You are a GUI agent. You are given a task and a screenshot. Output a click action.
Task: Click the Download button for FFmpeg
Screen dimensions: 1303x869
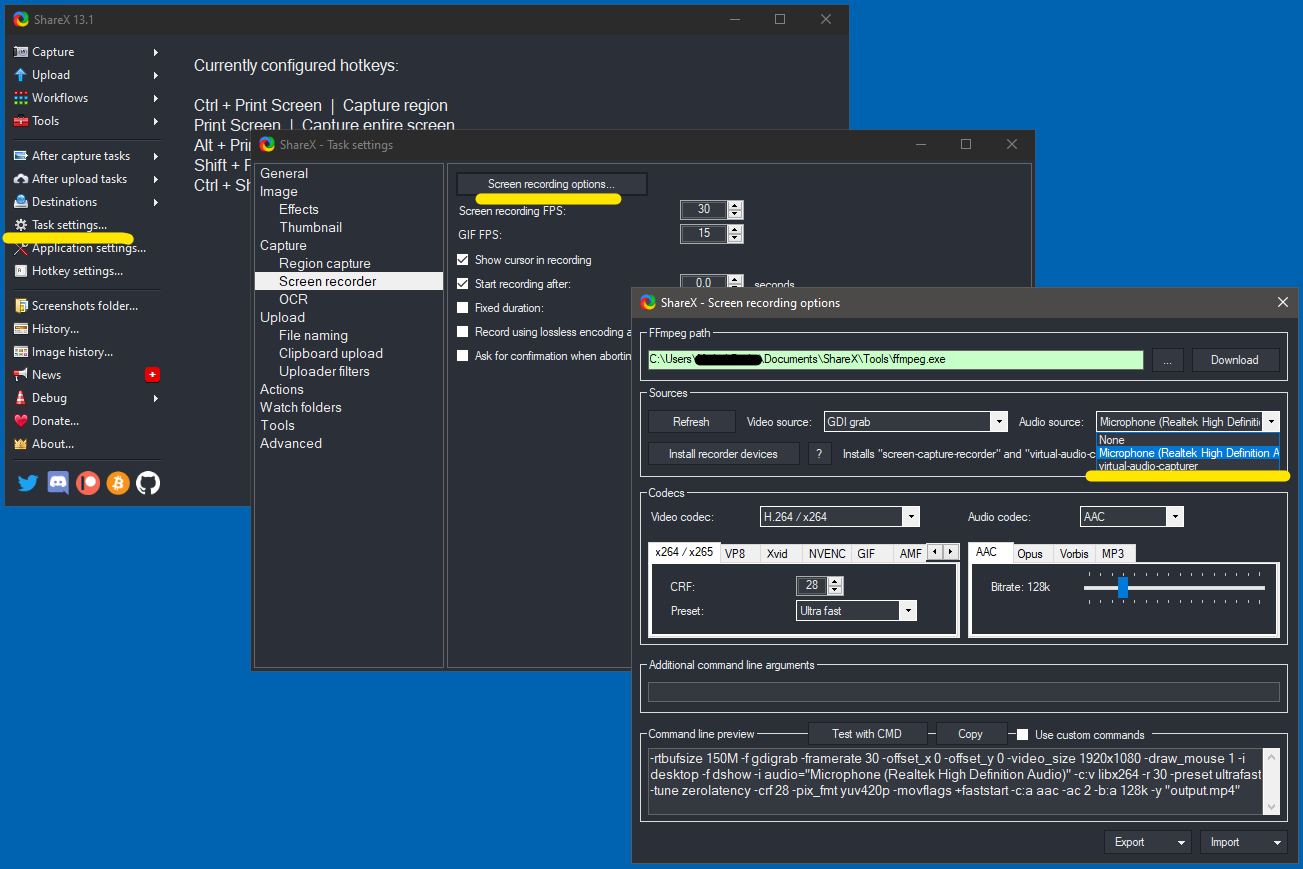(x=1235, y=359)
